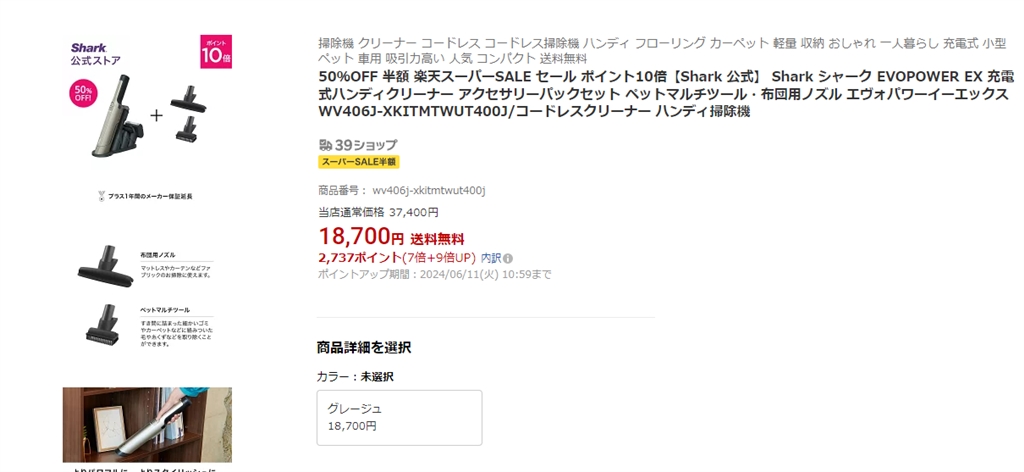Image resolution: width=1024 pixels, height=472 pixels.
Task: Click the pink 50% OFF circle badge
Action: 83,94
